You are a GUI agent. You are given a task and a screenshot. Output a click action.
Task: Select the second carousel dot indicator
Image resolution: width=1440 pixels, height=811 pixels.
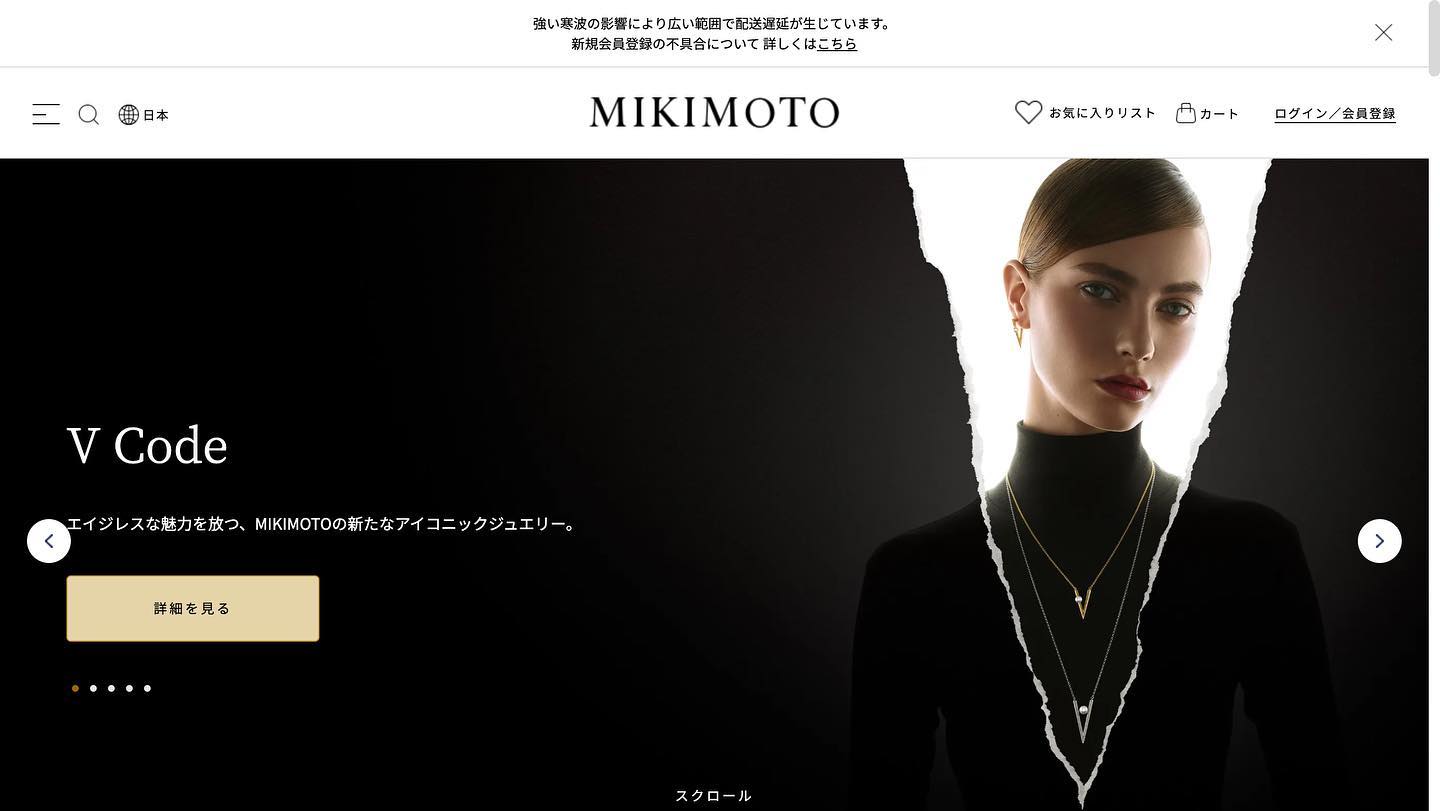coord(93,688)
